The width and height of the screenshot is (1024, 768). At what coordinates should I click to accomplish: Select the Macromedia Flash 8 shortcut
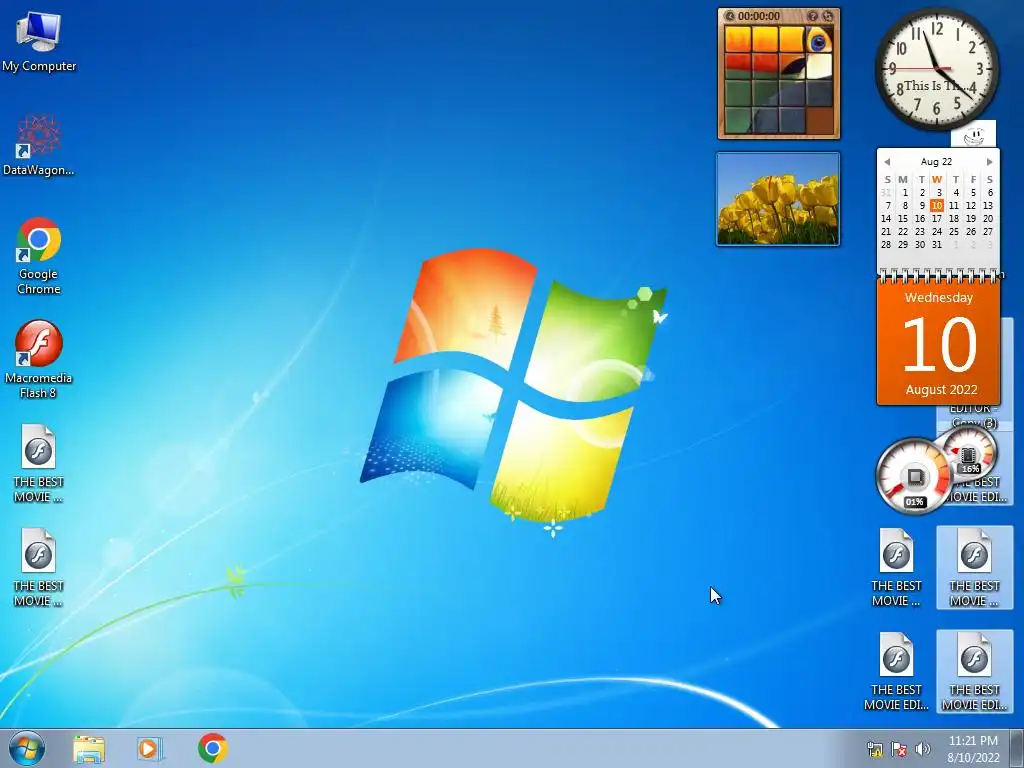(39, 359)
